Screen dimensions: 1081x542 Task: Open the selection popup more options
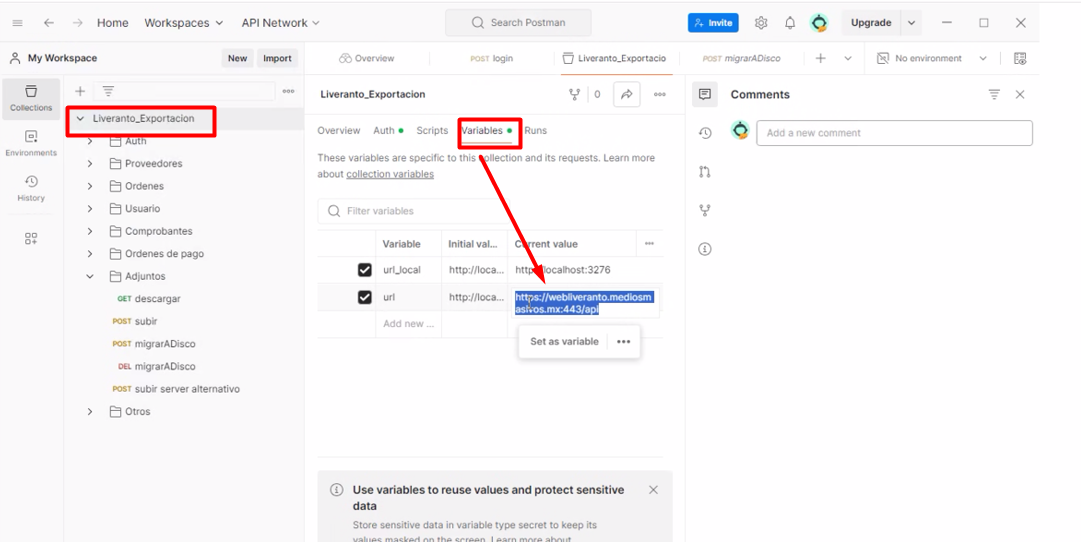[623, 341]
